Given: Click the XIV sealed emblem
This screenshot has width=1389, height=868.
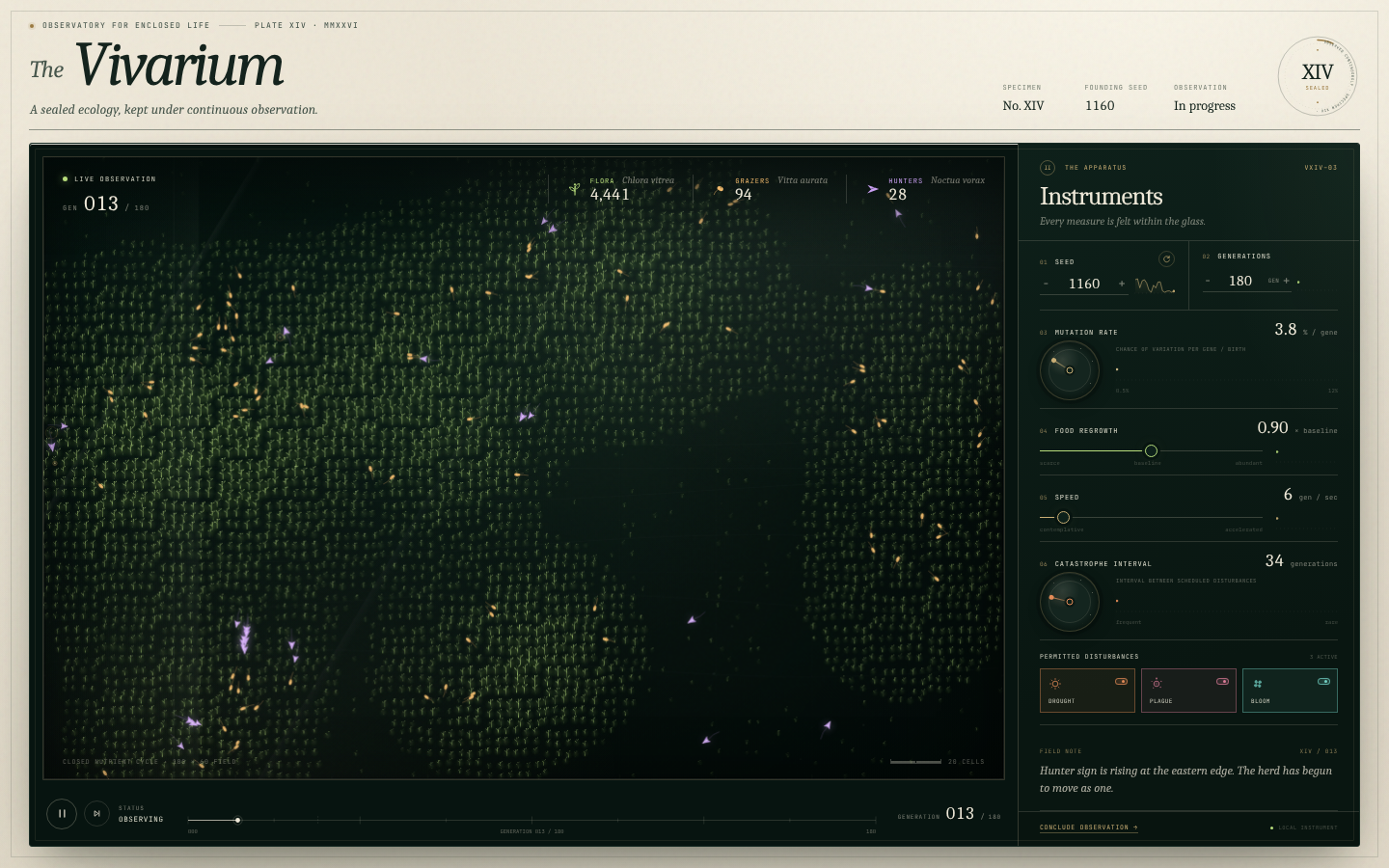Looking at the screenshot, I should pyautogui.click(x=1318, y=76).
